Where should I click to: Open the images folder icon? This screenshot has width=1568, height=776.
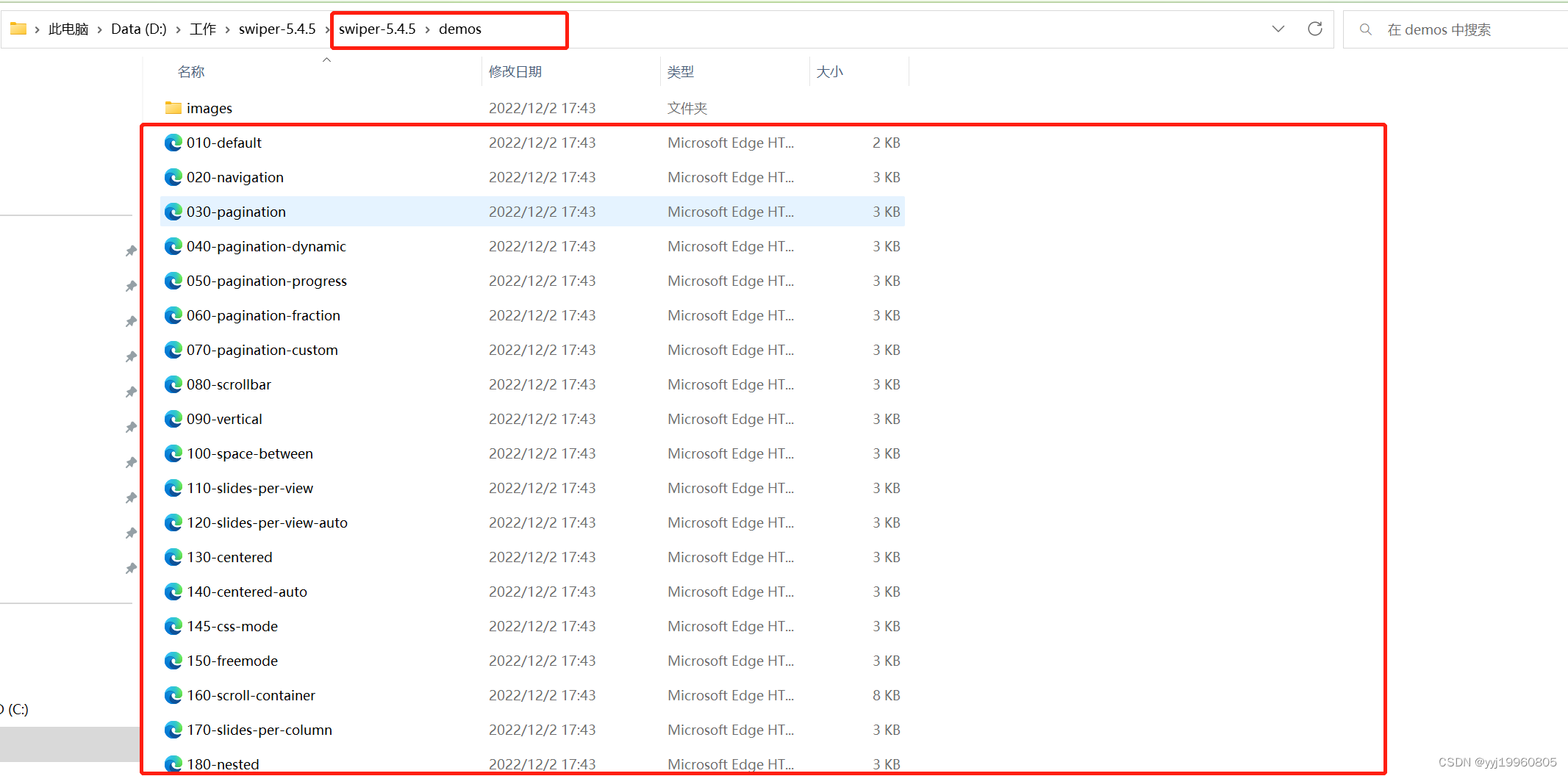pos(173,108)
